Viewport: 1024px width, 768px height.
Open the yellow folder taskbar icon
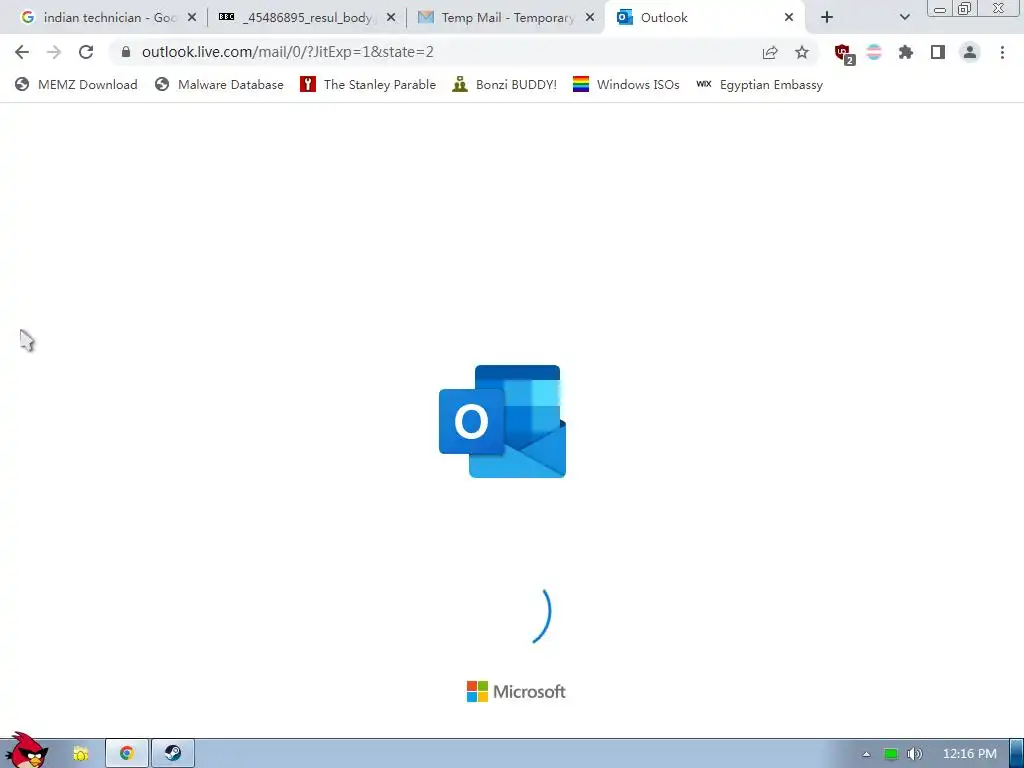point(80,754)
